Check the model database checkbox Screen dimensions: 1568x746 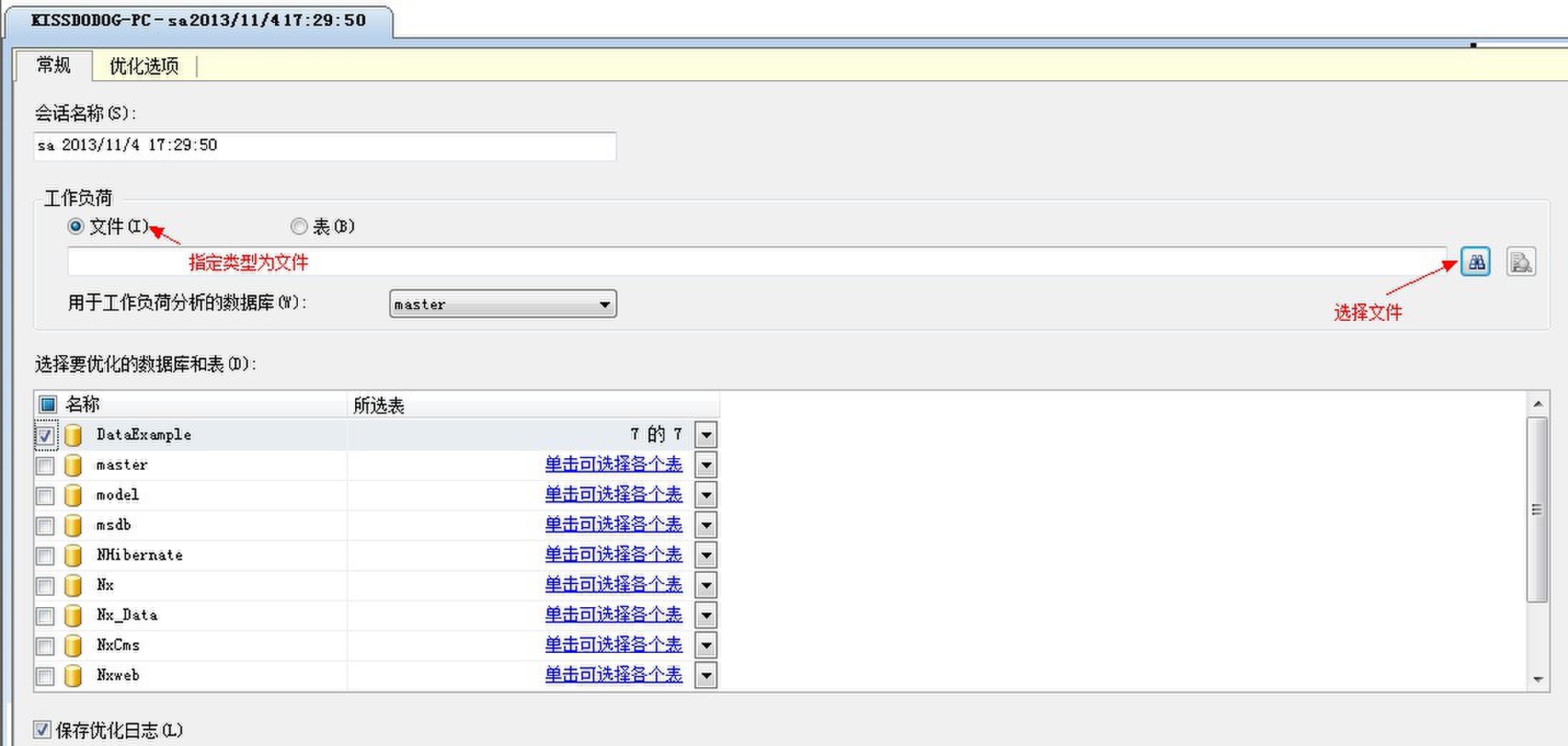[x=45, y=495]
